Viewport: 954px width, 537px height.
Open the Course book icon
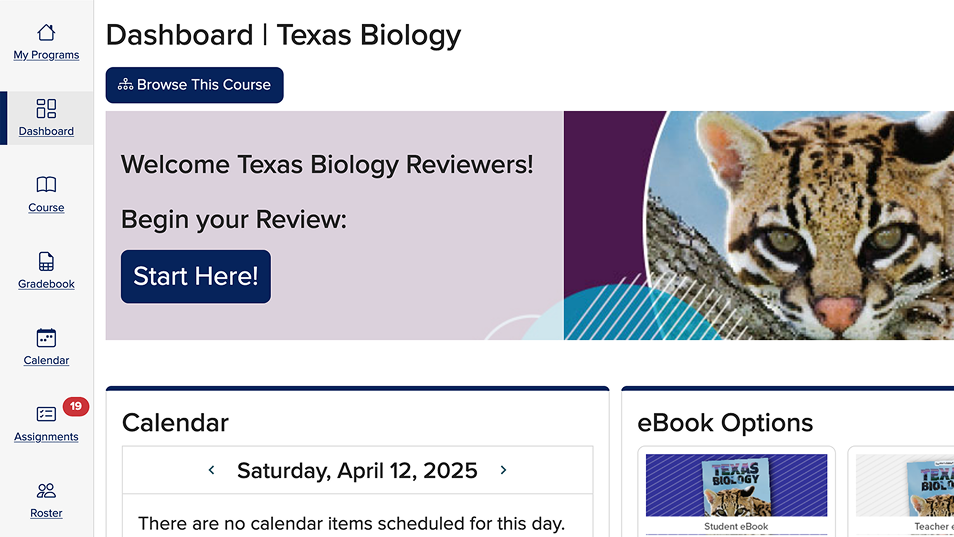click(46, 185)
